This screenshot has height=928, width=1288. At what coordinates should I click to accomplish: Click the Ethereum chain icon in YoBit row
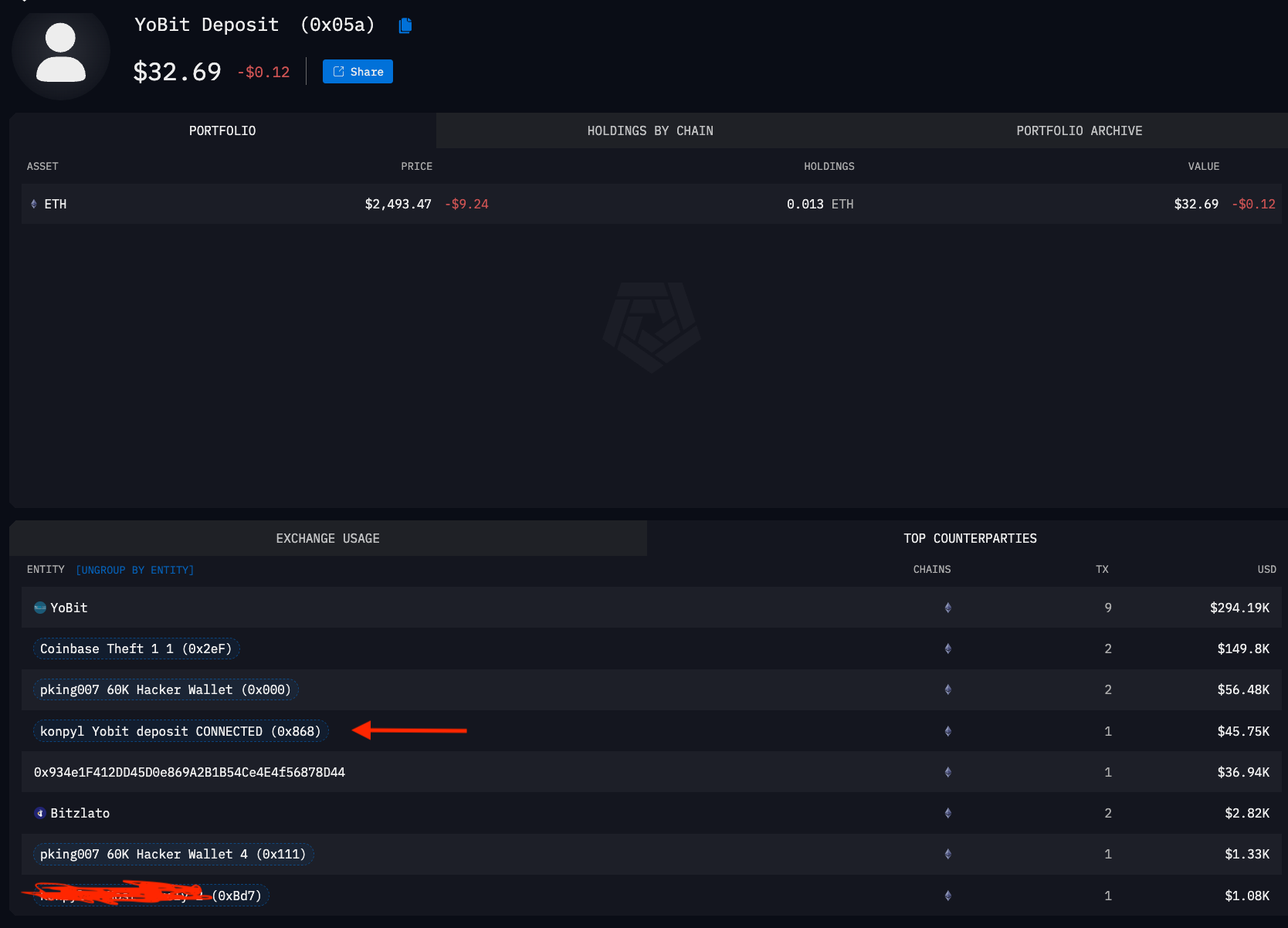pos(947,608)
